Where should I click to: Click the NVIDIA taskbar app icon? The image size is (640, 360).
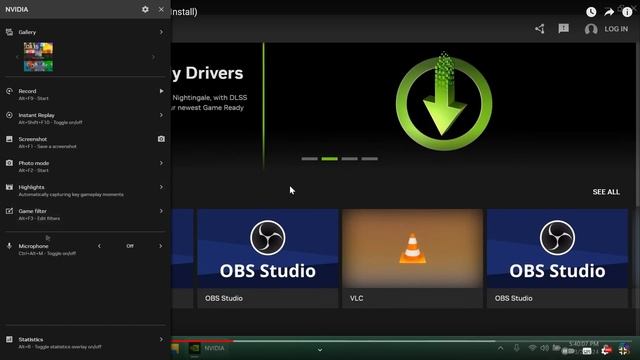195,348
